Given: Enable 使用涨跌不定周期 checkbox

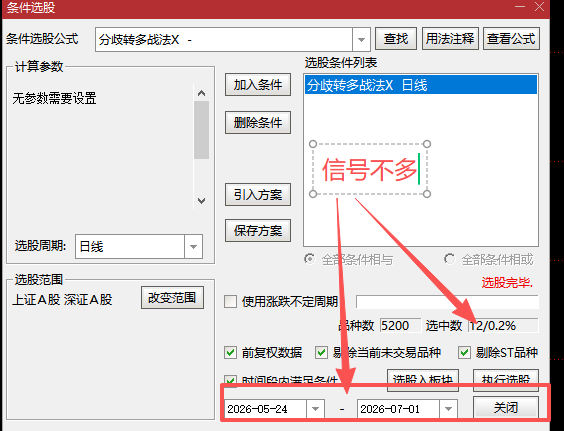Looking at the screenshot, I should click(x=230, y=301).
